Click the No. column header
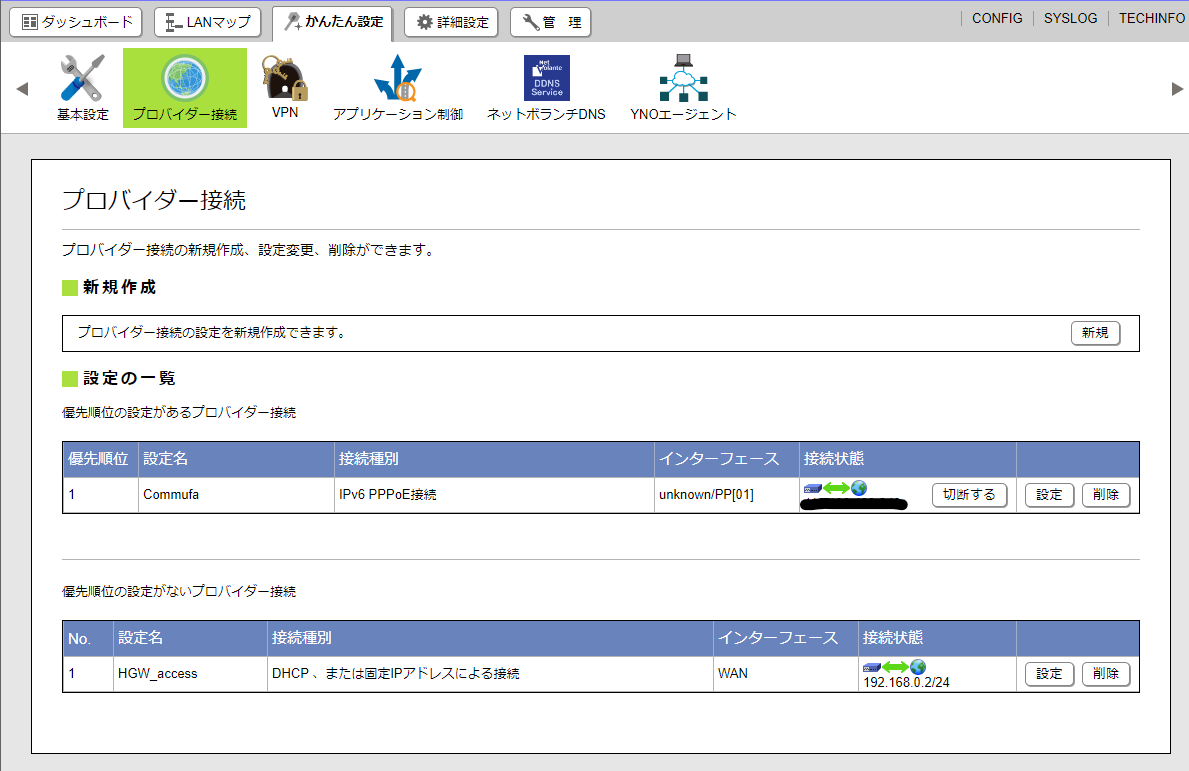The image size is (1189, 771). 88,638
